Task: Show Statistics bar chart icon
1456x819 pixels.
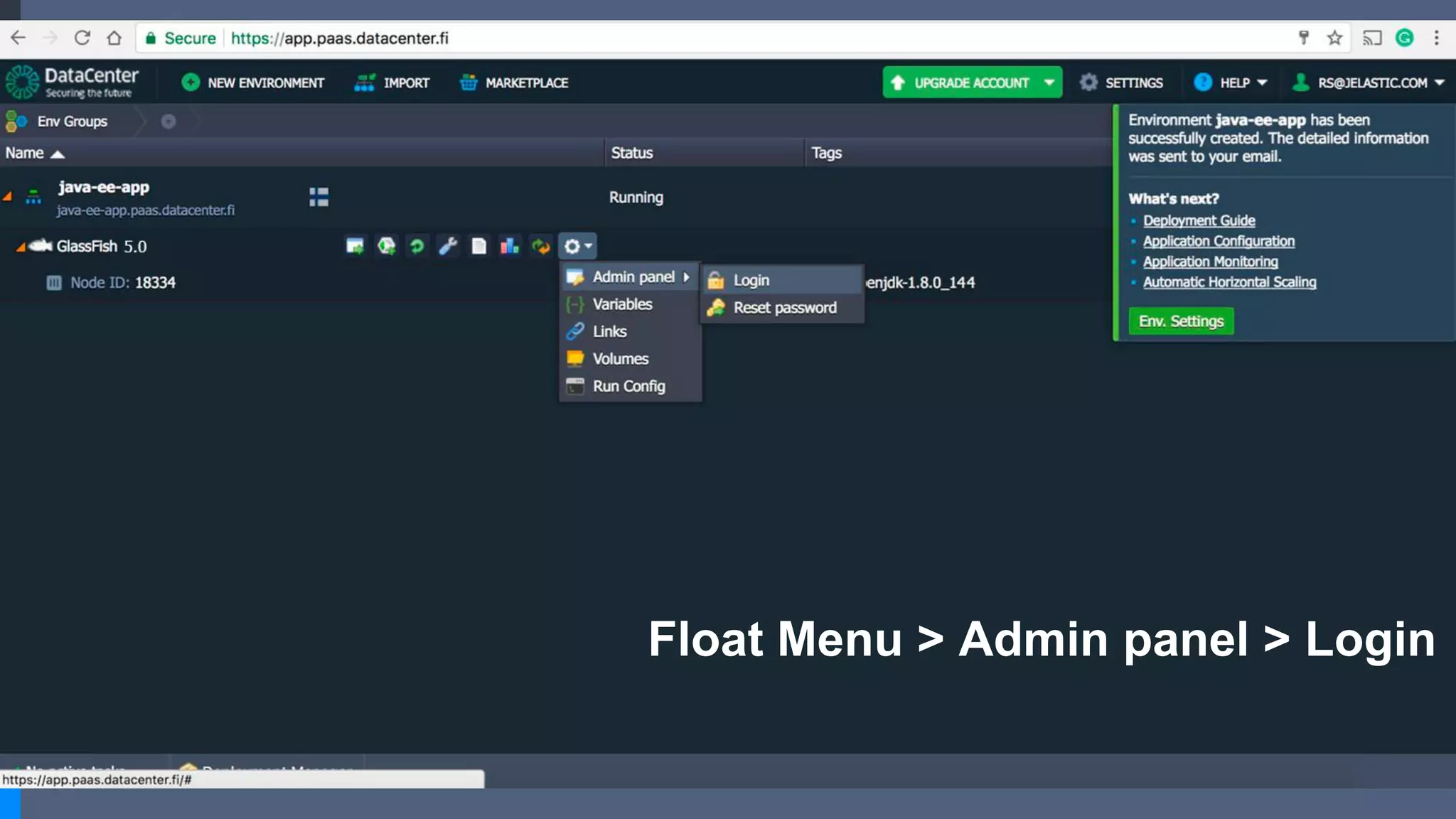Action: 510,246
